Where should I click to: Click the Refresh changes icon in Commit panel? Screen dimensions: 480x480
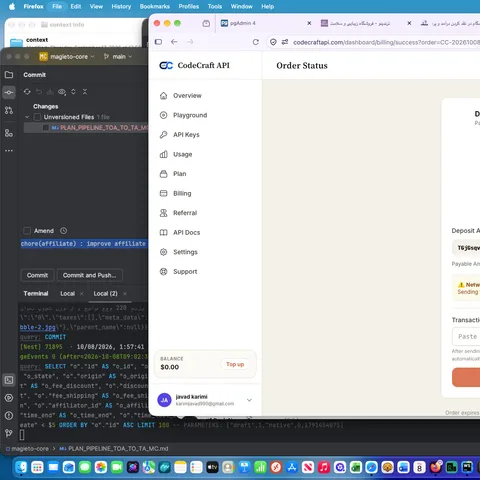[x=27, y=92]
